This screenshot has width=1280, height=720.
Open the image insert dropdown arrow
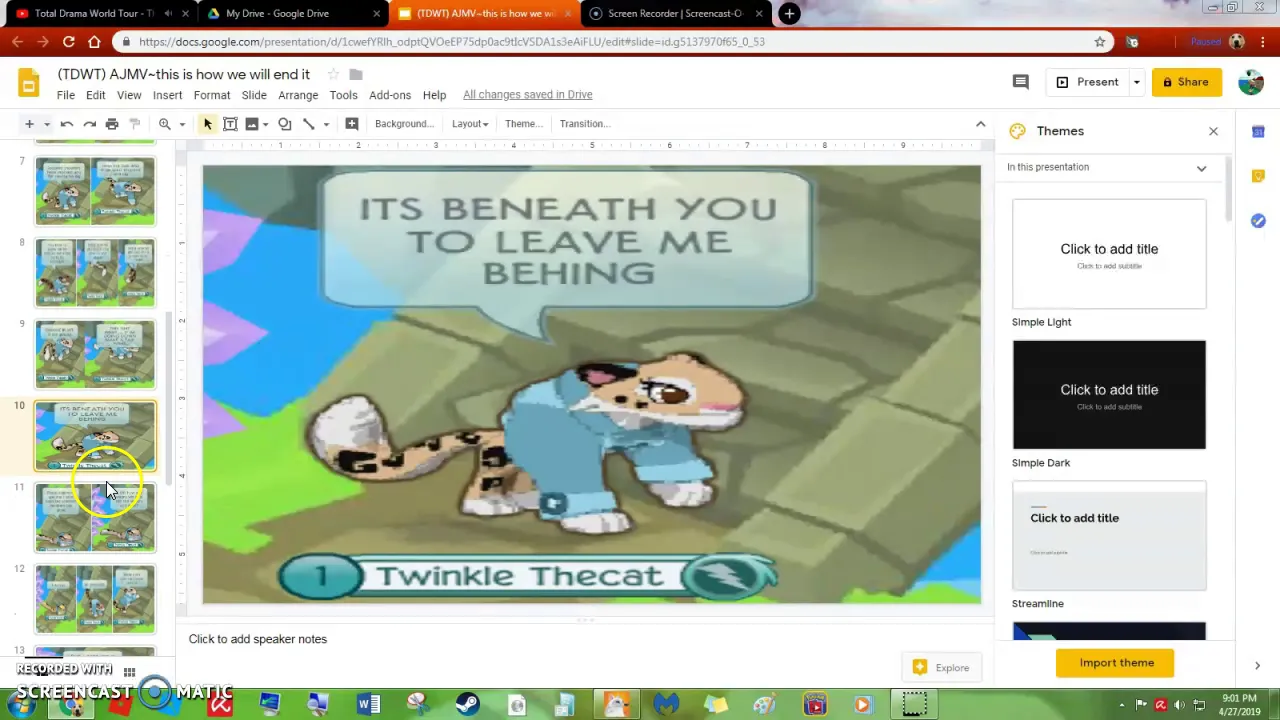tap(265, 124)
